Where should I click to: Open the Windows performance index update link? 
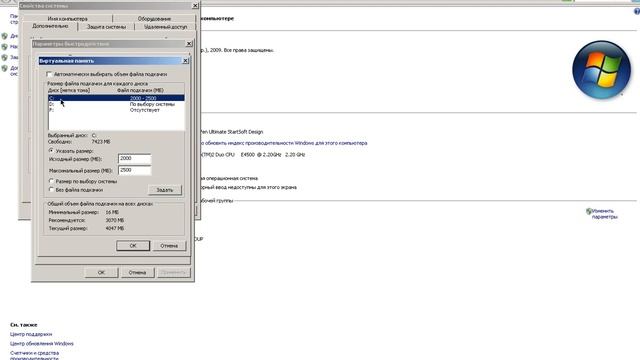tap(284, 143)
